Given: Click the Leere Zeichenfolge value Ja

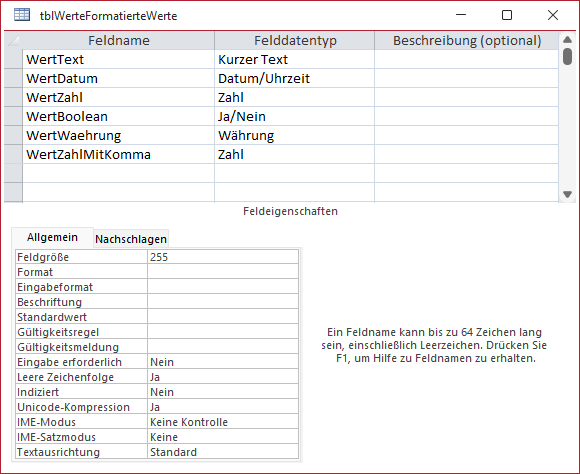Looking at the screenshot, I should coord(223,377).
